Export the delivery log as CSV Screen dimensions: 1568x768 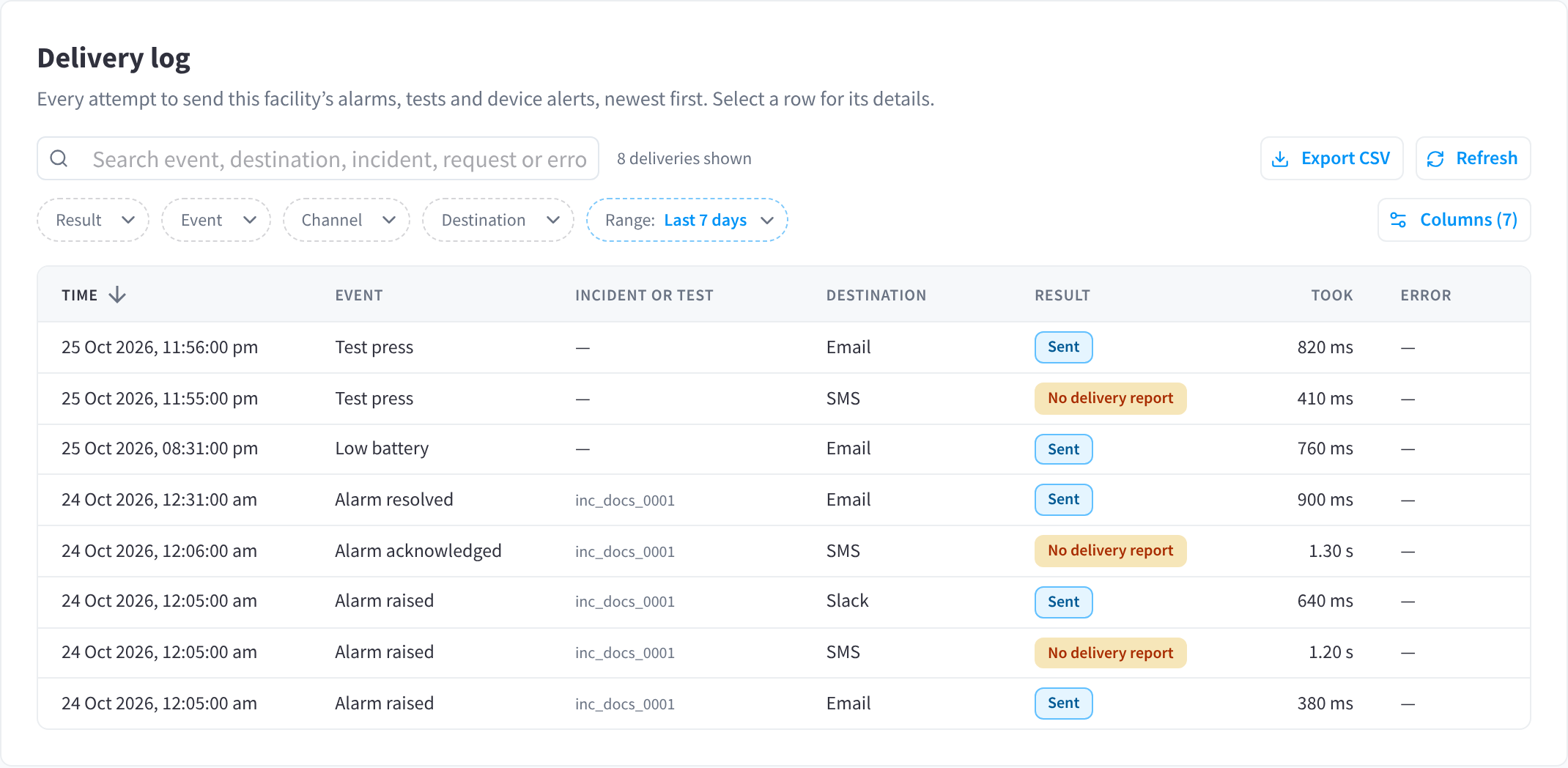tap(1331, 158)
